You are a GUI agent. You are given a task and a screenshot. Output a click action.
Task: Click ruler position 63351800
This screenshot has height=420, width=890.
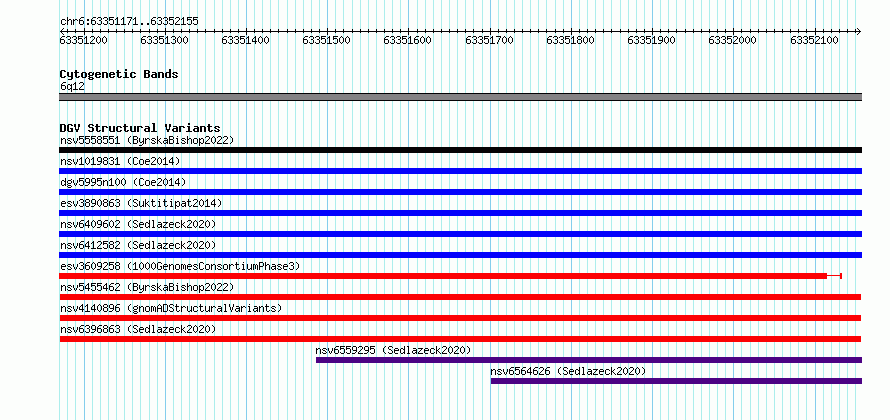point(571,40)
